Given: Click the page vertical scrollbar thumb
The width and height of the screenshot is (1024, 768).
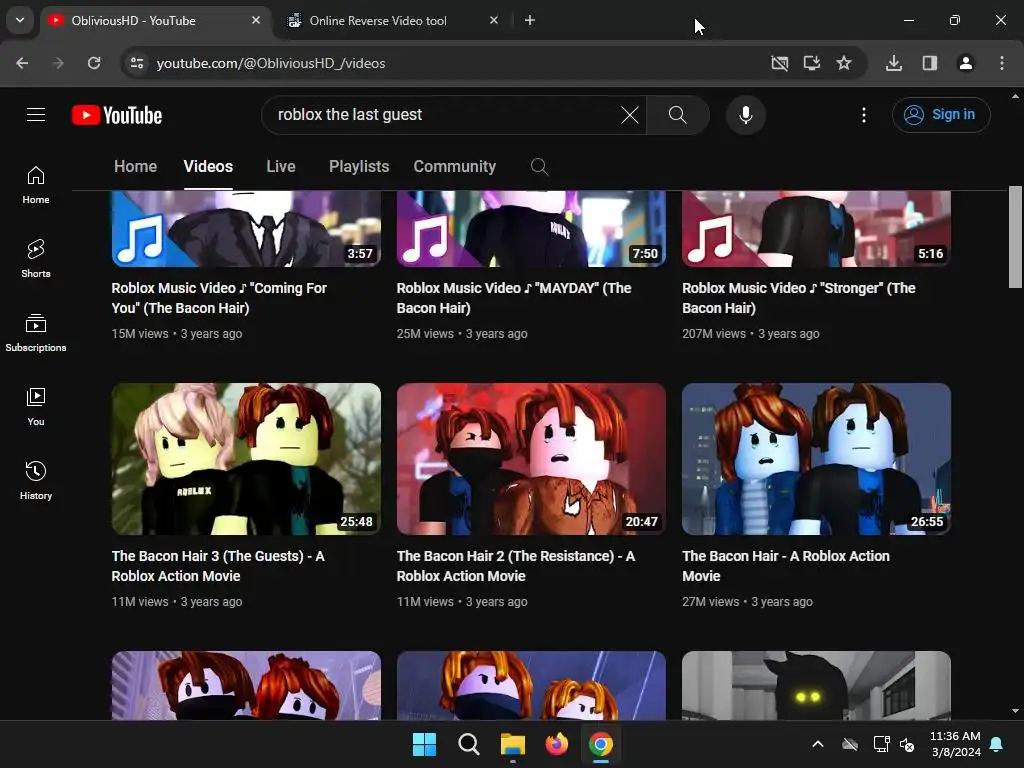Looking at the screenshot, I should (1015, 236).
